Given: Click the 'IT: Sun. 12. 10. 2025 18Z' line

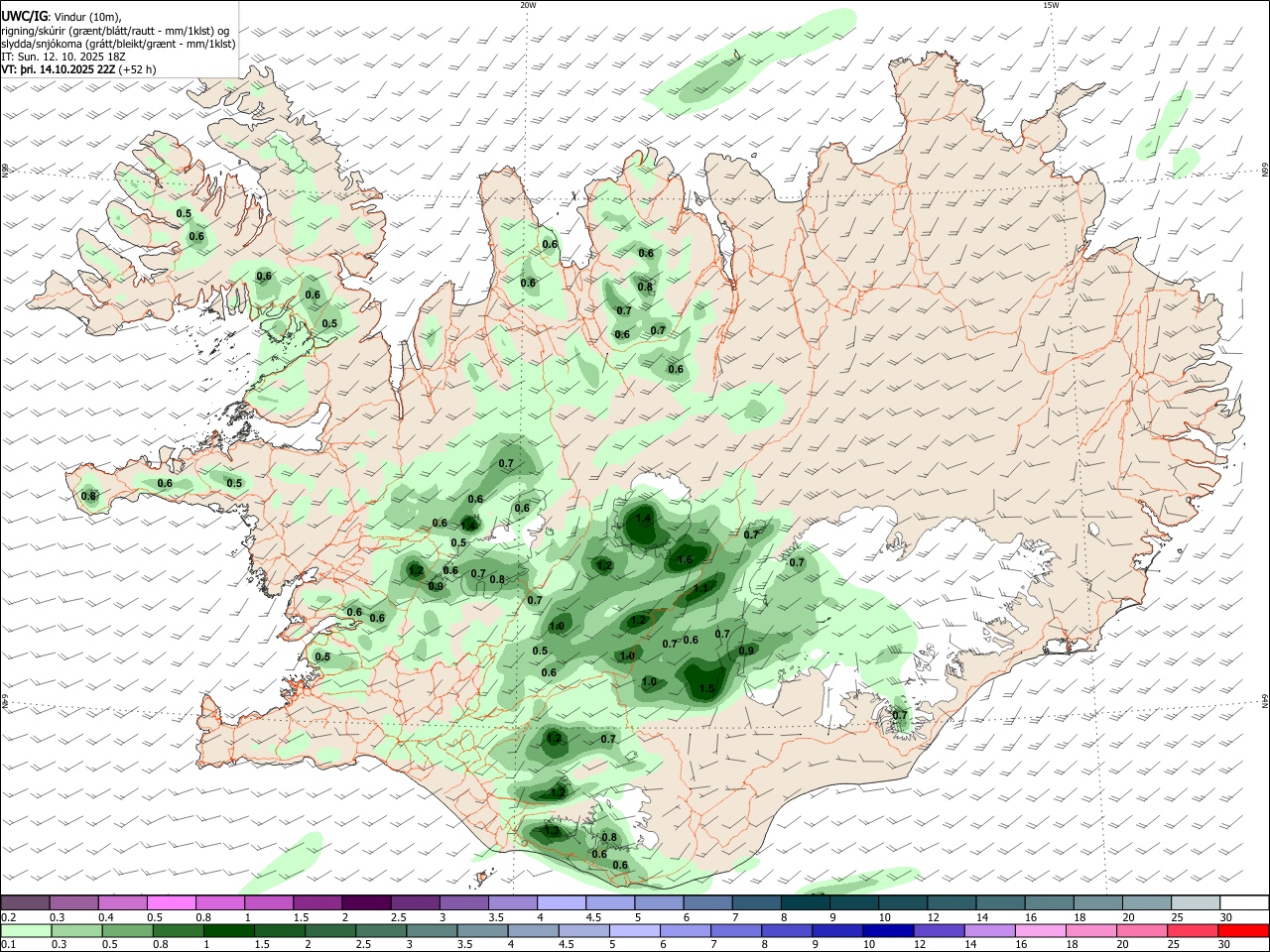Looking at the screenshot, I should tap(64, 57).
